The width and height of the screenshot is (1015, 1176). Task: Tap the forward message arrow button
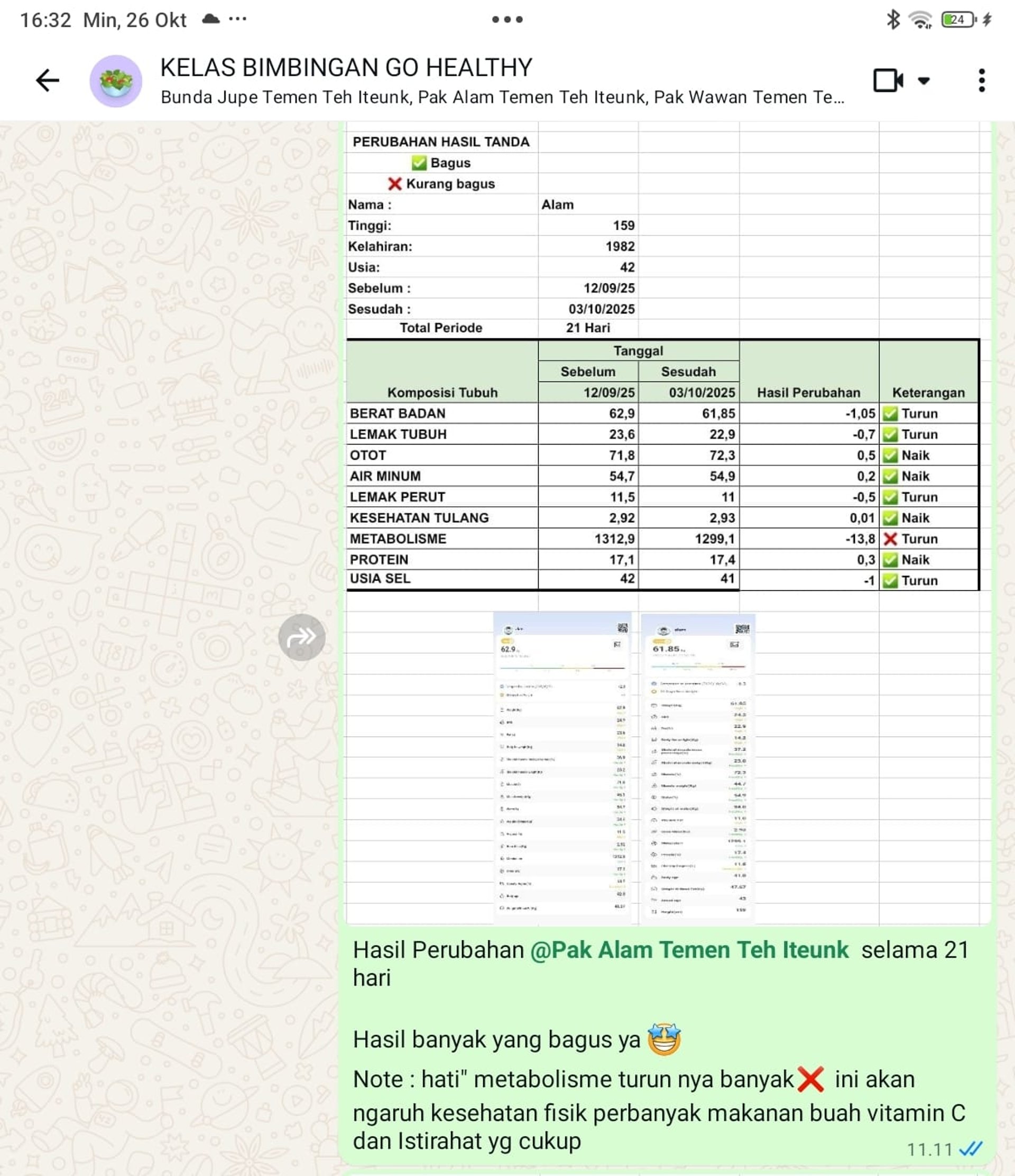coord(301,637)
